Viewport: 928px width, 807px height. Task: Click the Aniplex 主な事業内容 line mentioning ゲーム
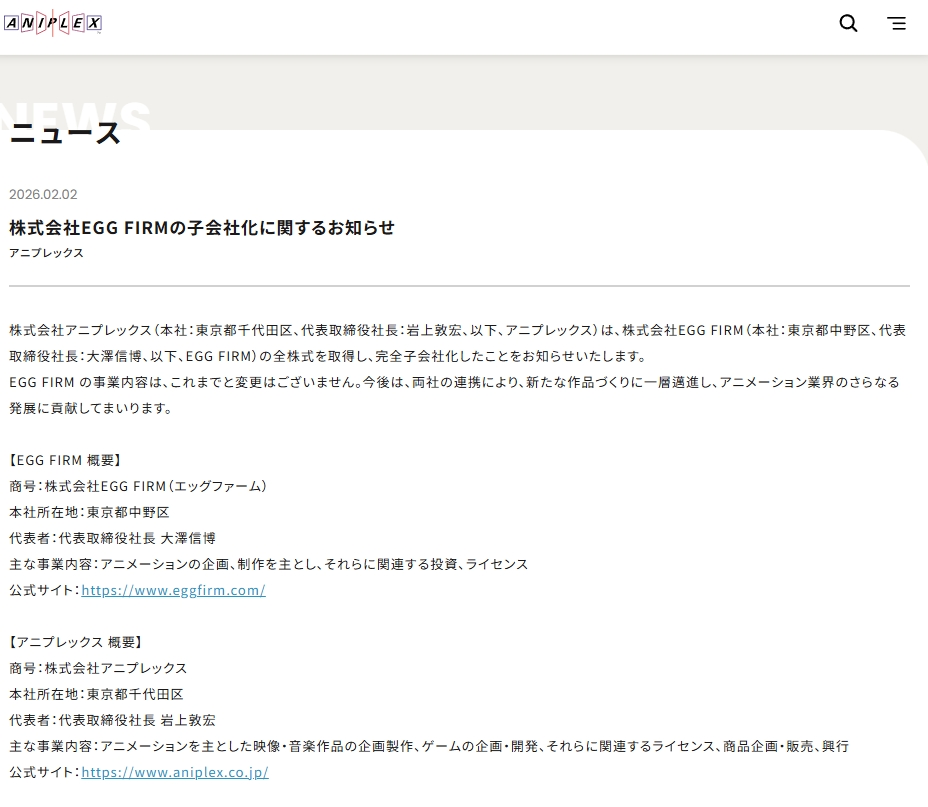[x=429, y=746]
